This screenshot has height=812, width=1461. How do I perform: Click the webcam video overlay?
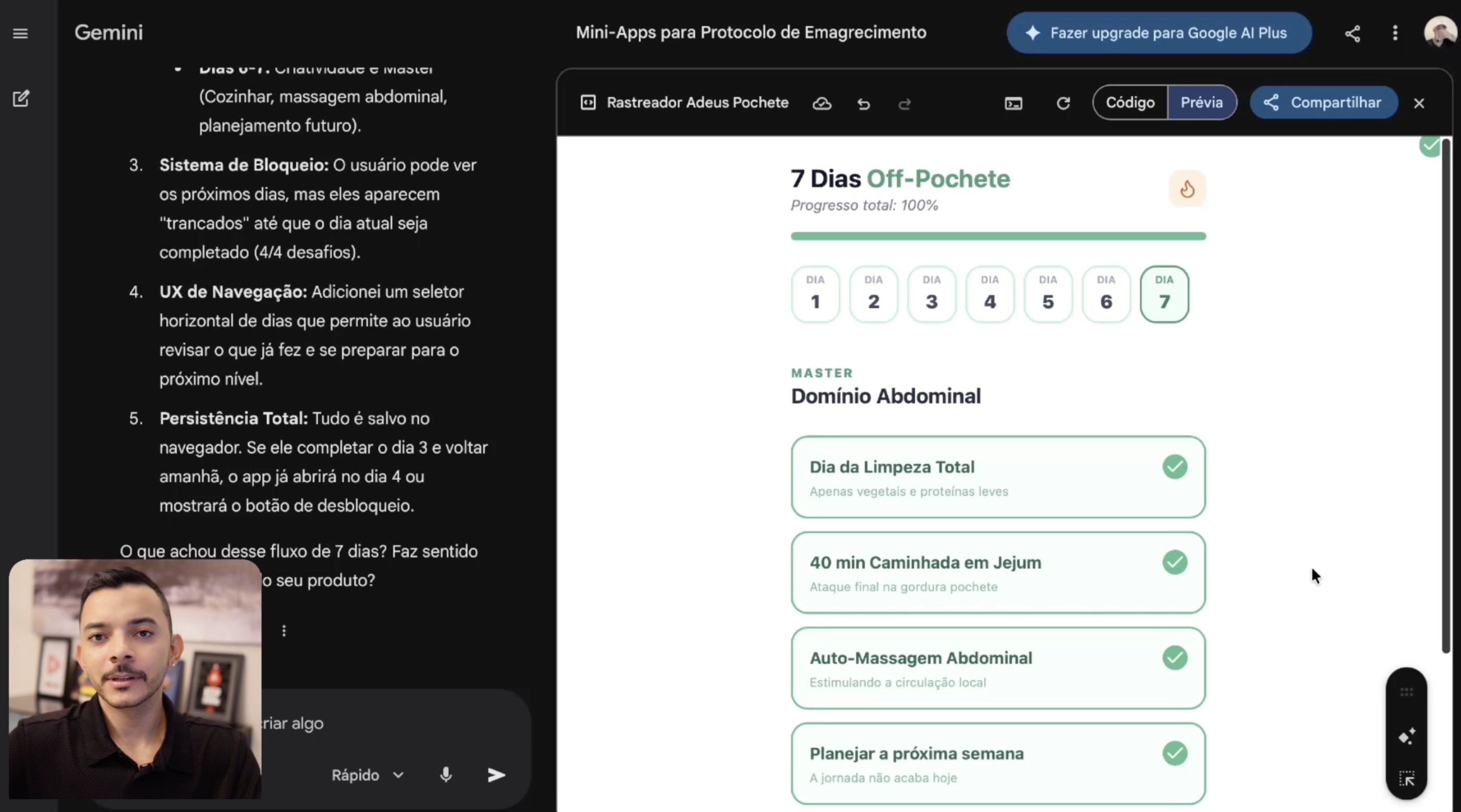point(135,679)
